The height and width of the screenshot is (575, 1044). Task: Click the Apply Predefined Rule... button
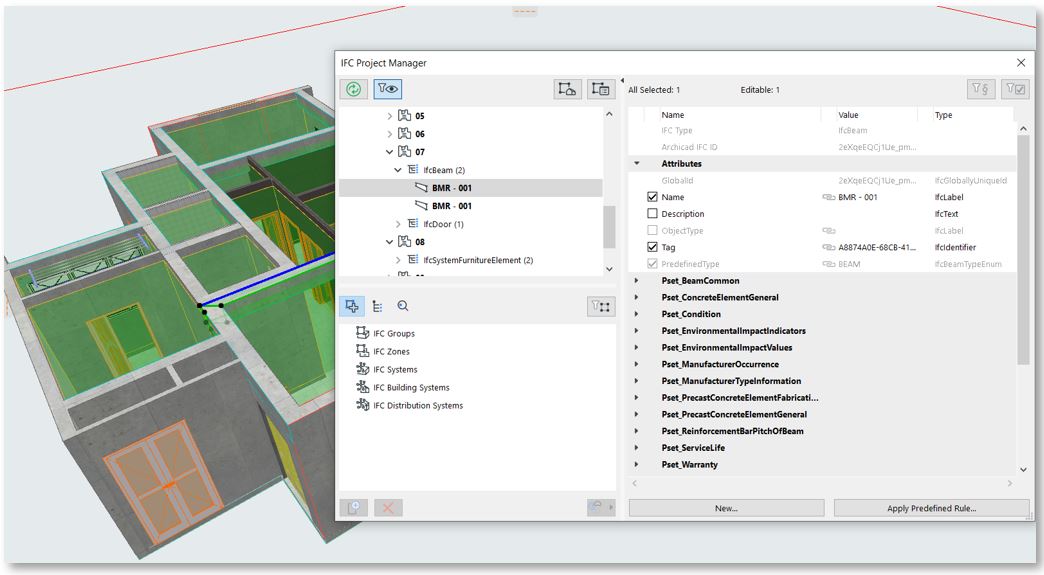click(931, 508)
